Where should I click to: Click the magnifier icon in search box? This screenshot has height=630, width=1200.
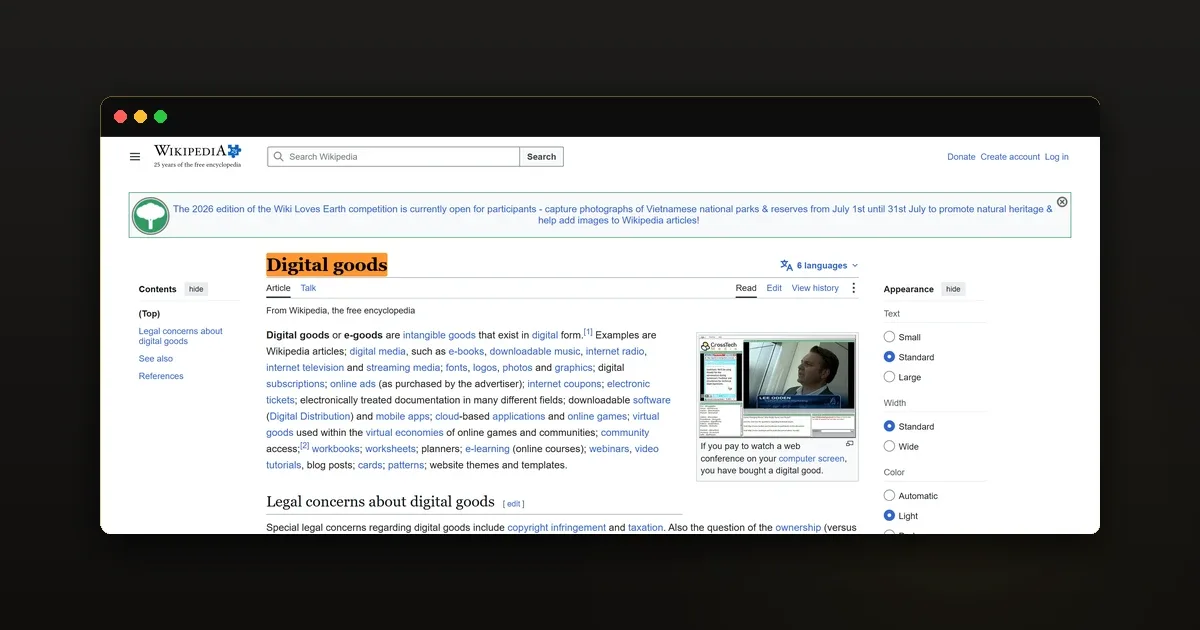[x=279, y=157]
